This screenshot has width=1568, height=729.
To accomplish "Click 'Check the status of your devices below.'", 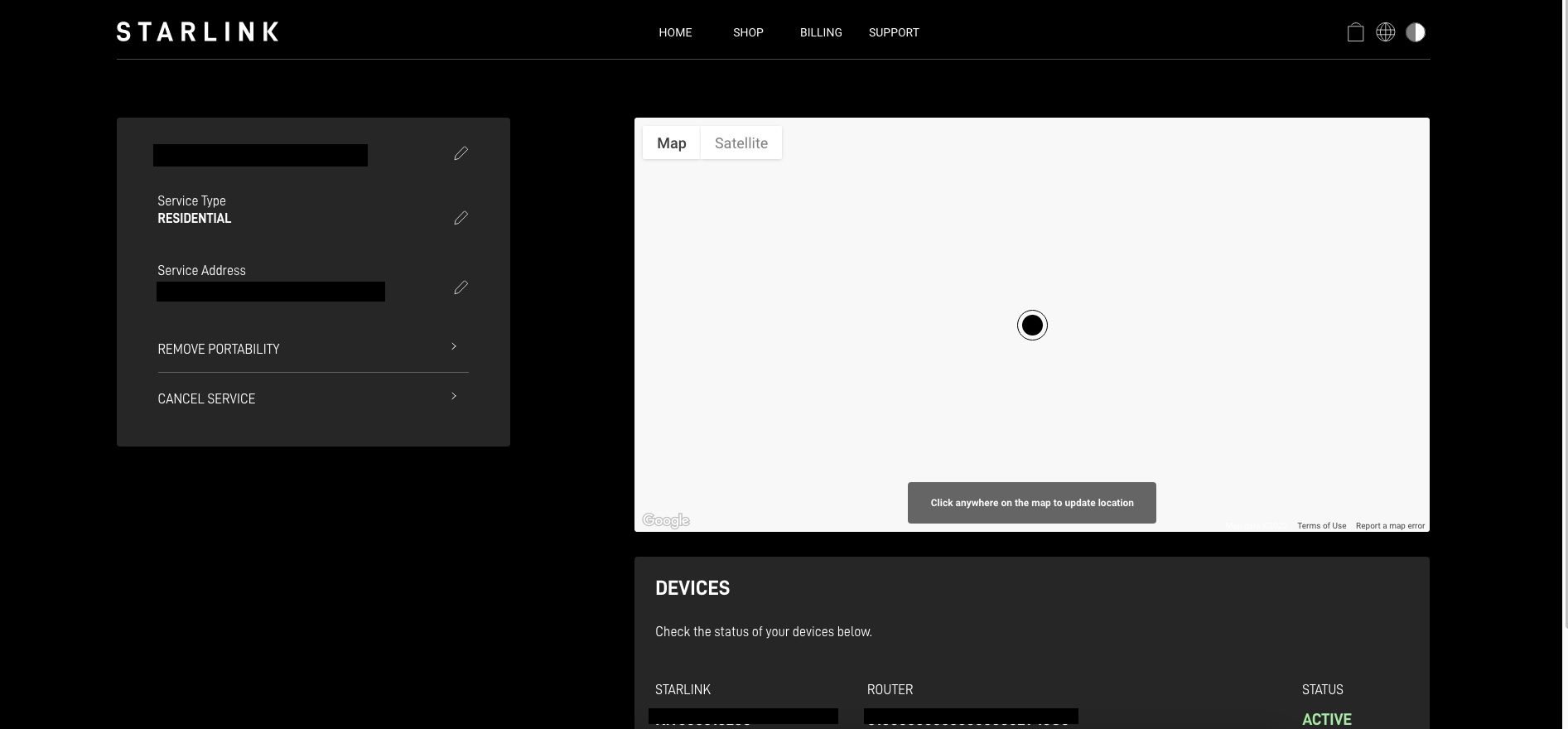I will (764, 632).
